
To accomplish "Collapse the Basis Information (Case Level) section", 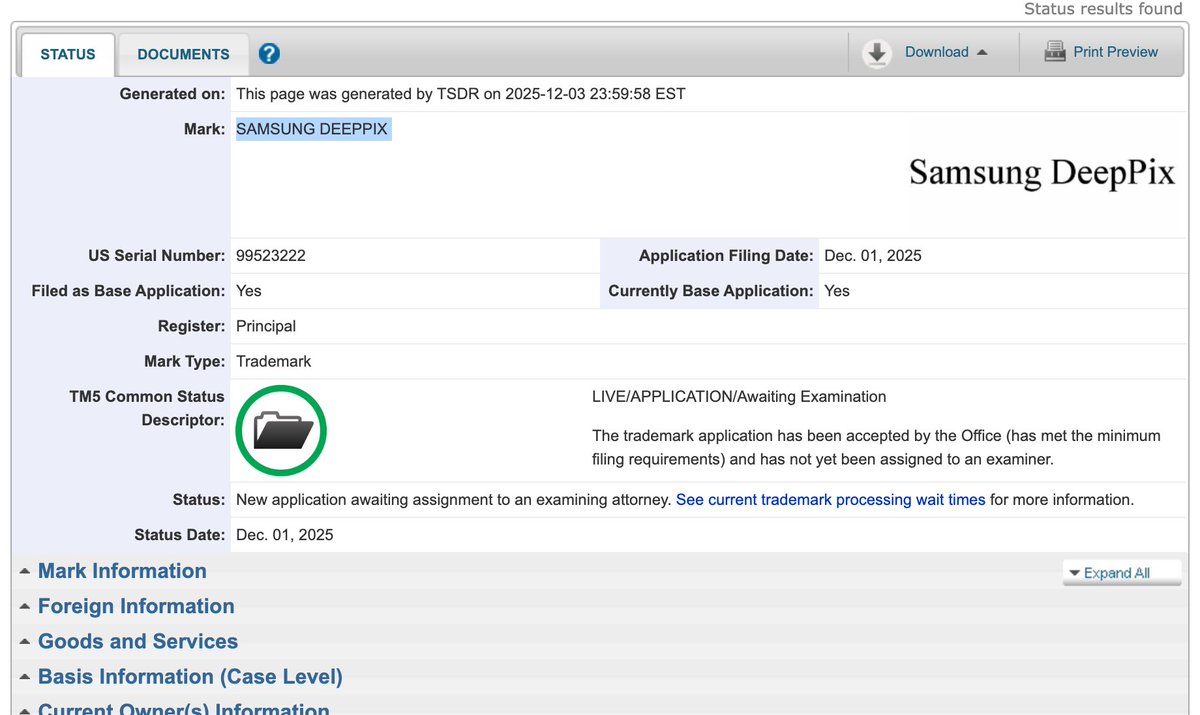I will point(188,677).
